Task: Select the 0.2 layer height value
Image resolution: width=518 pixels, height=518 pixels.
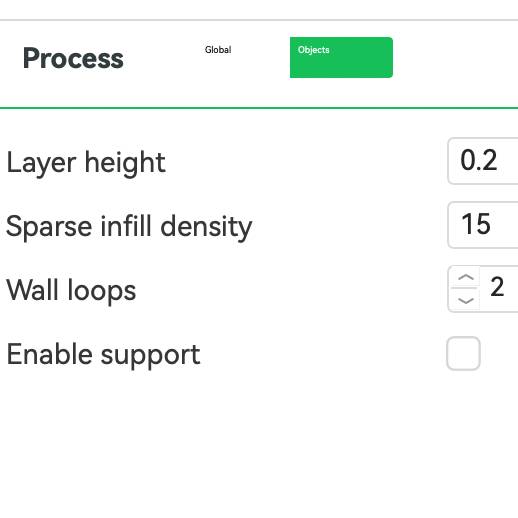Action: pyautogui.click(x=479, y=160)
